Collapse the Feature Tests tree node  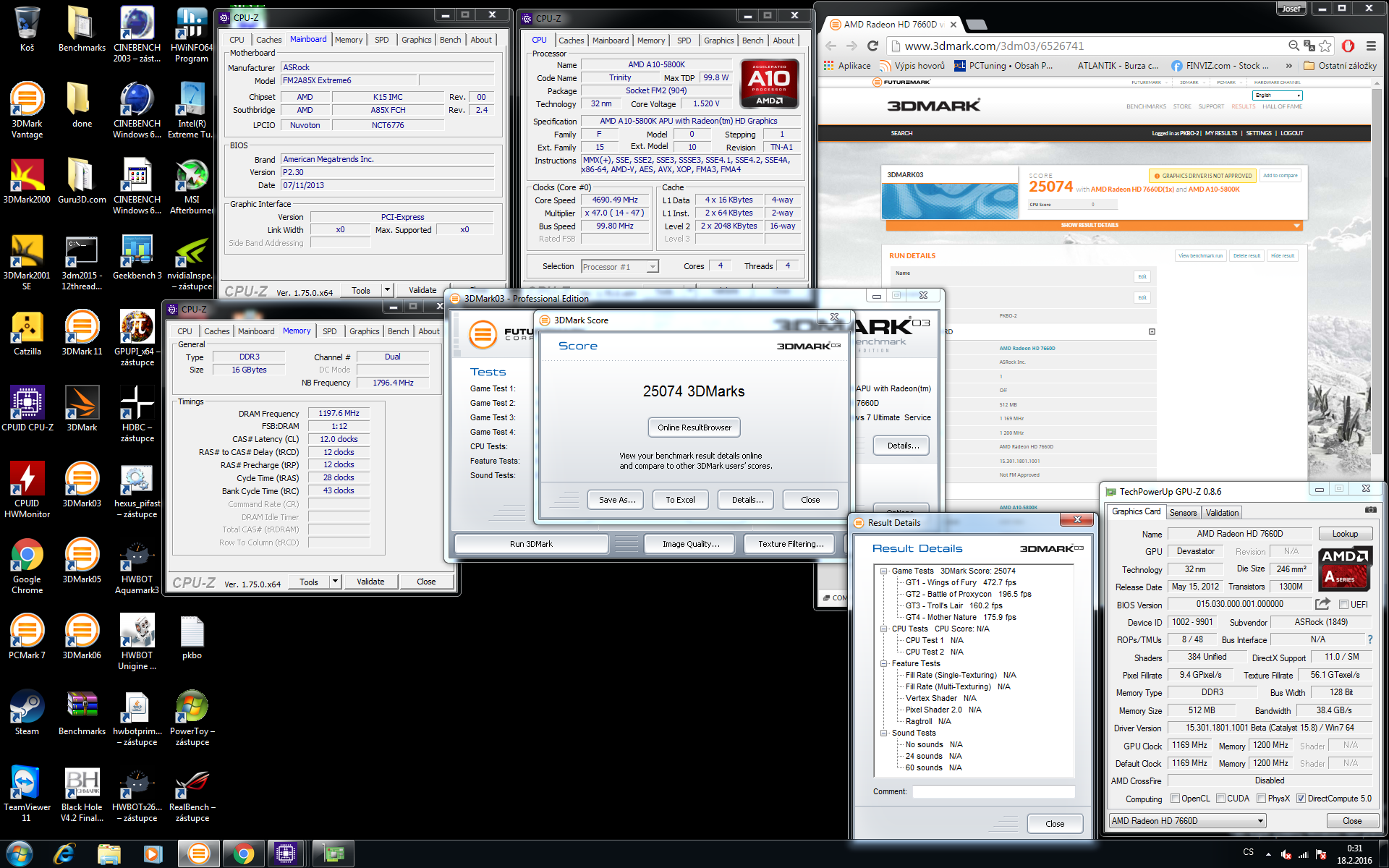(x=884, y=663)
